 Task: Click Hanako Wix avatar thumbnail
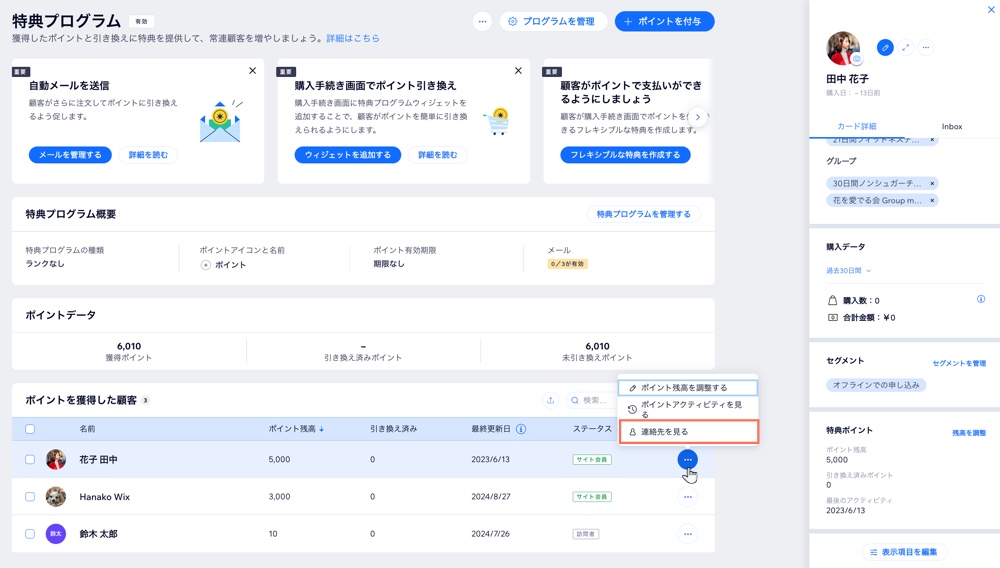(56, 497)
